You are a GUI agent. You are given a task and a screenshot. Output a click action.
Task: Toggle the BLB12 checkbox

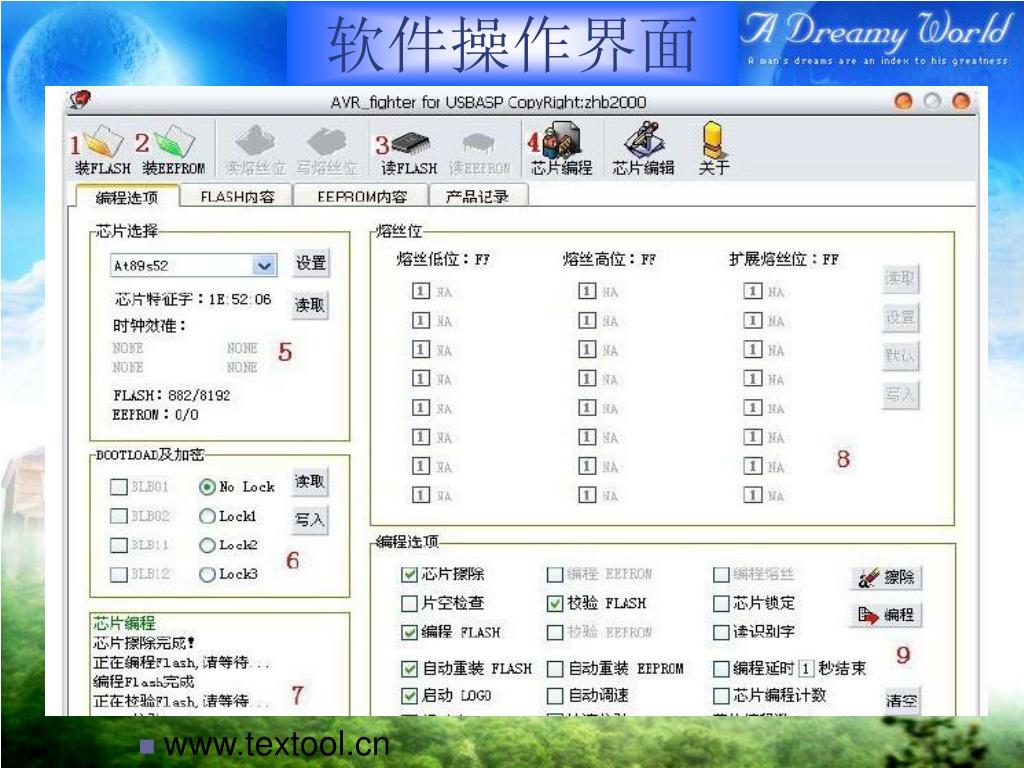[119, 574]
